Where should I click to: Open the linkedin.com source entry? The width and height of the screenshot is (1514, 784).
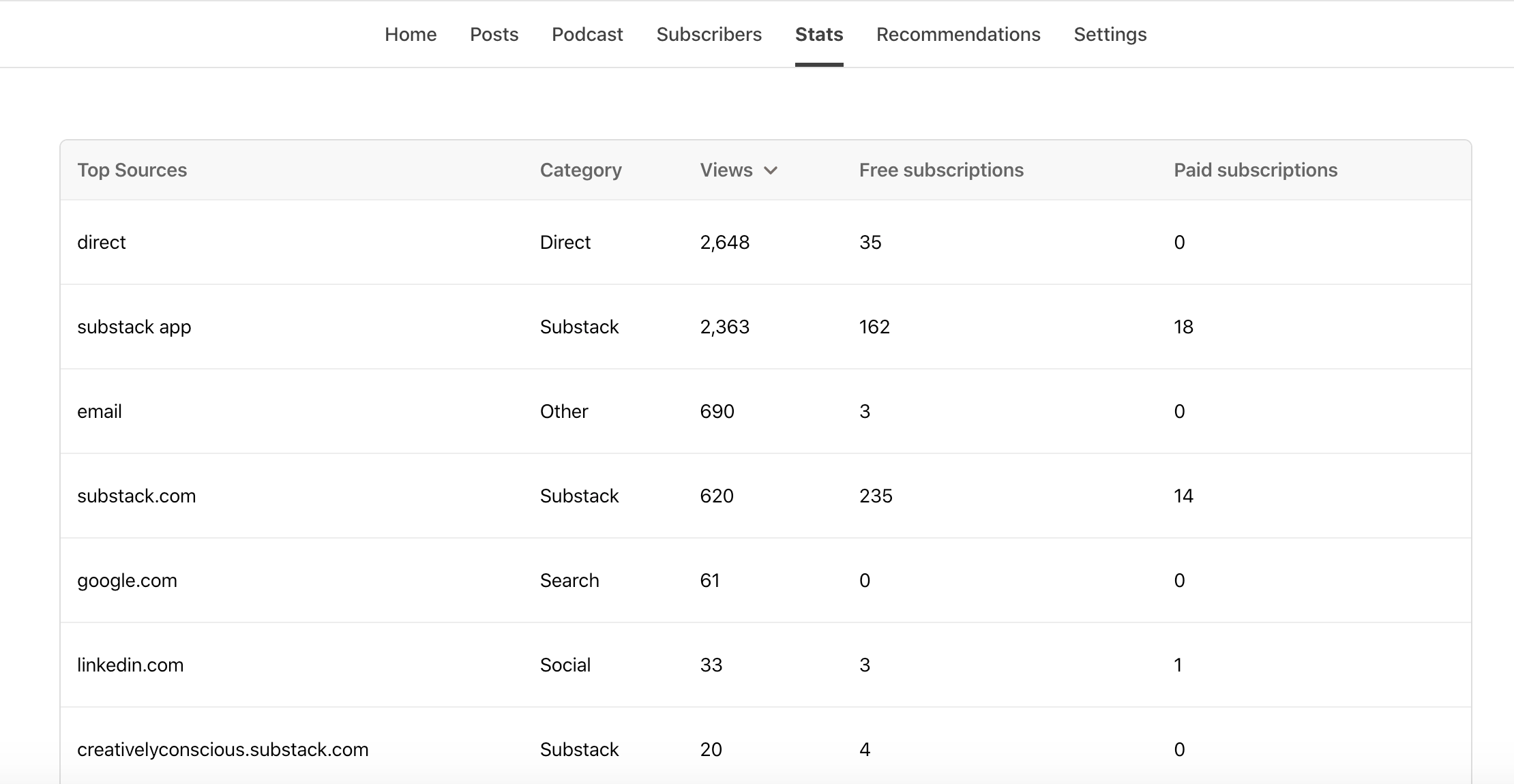tap(130, 665)
